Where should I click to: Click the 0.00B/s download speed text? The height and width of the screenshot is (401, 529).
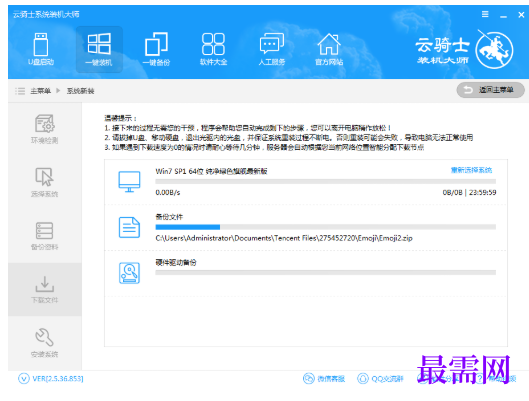[x=168, y=193]
